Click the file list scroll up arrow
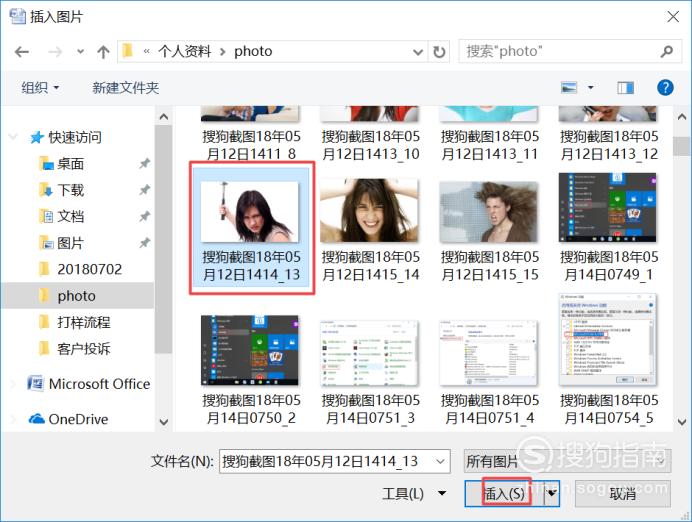692x522 pixels. click(682, 117)
